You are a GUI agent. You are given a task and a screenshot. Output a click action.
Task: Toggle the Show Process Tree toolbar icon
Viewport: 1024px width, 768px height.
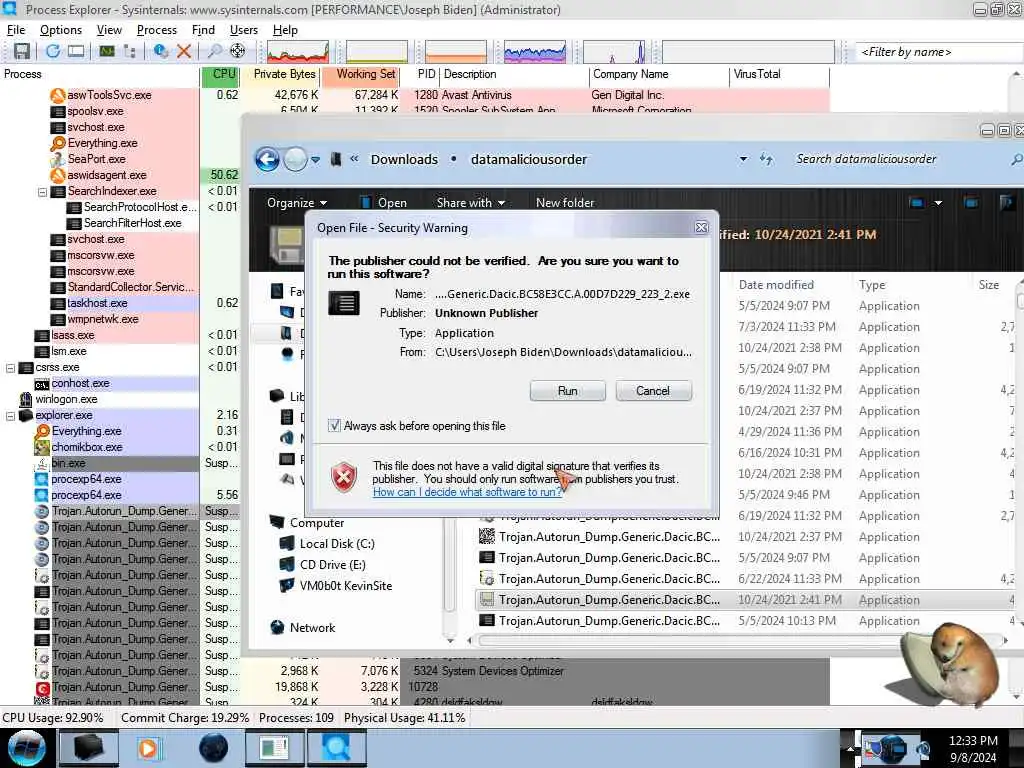129,51
